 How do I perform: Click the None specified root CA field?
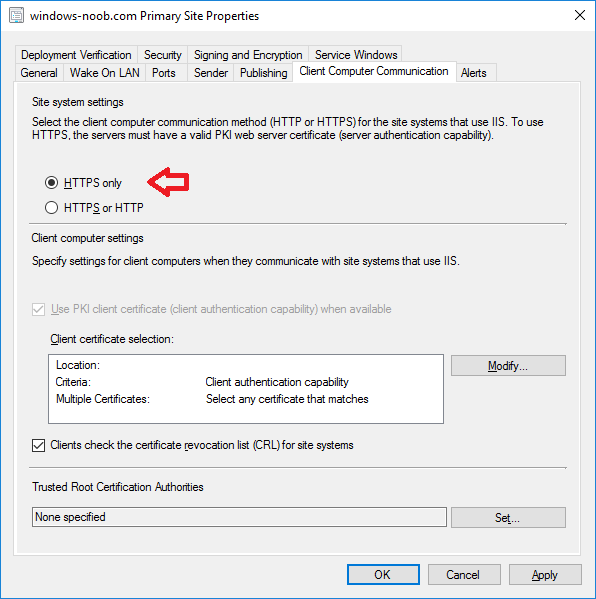(239, 517)
